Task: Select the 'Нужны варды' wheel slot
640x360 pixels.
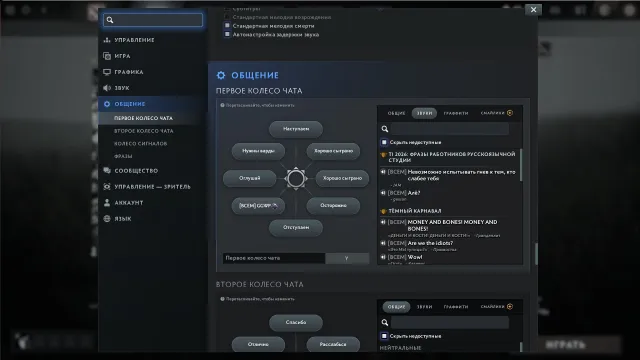Action: point(258,151)
